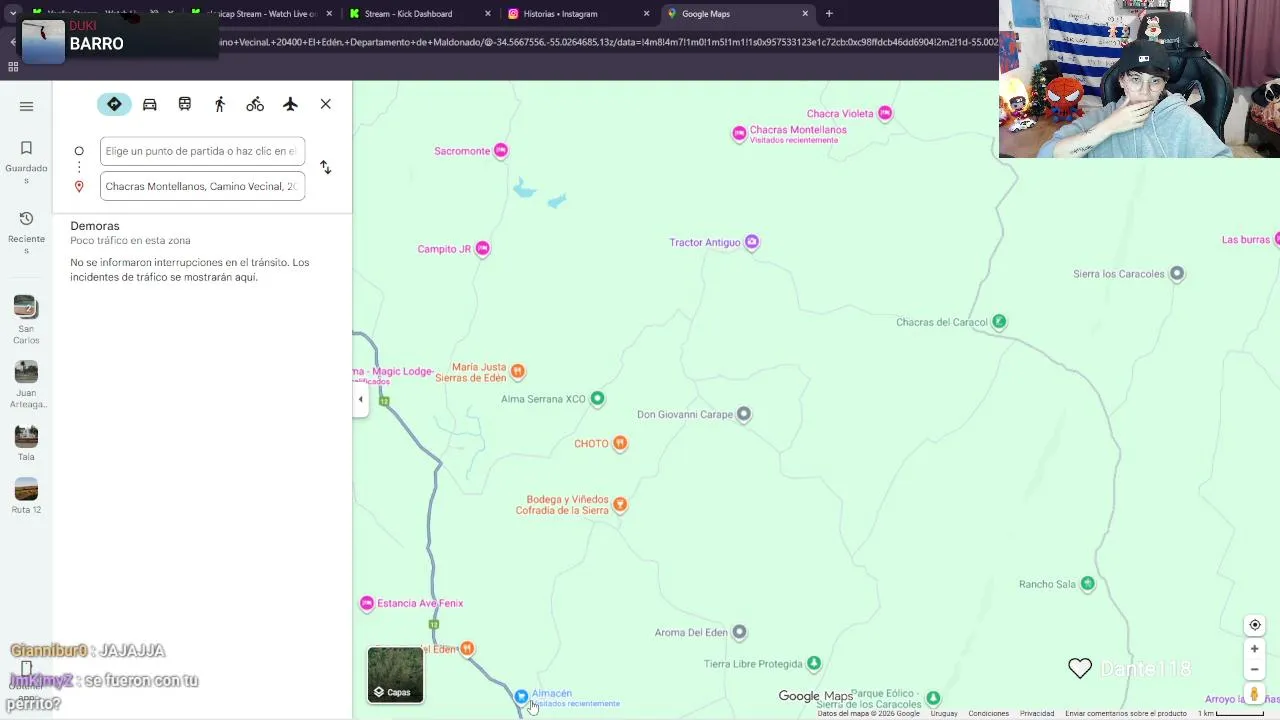Click the Chacras Montellanos destination field
This screenshot has height=720, width=1280.
[202, 186]
